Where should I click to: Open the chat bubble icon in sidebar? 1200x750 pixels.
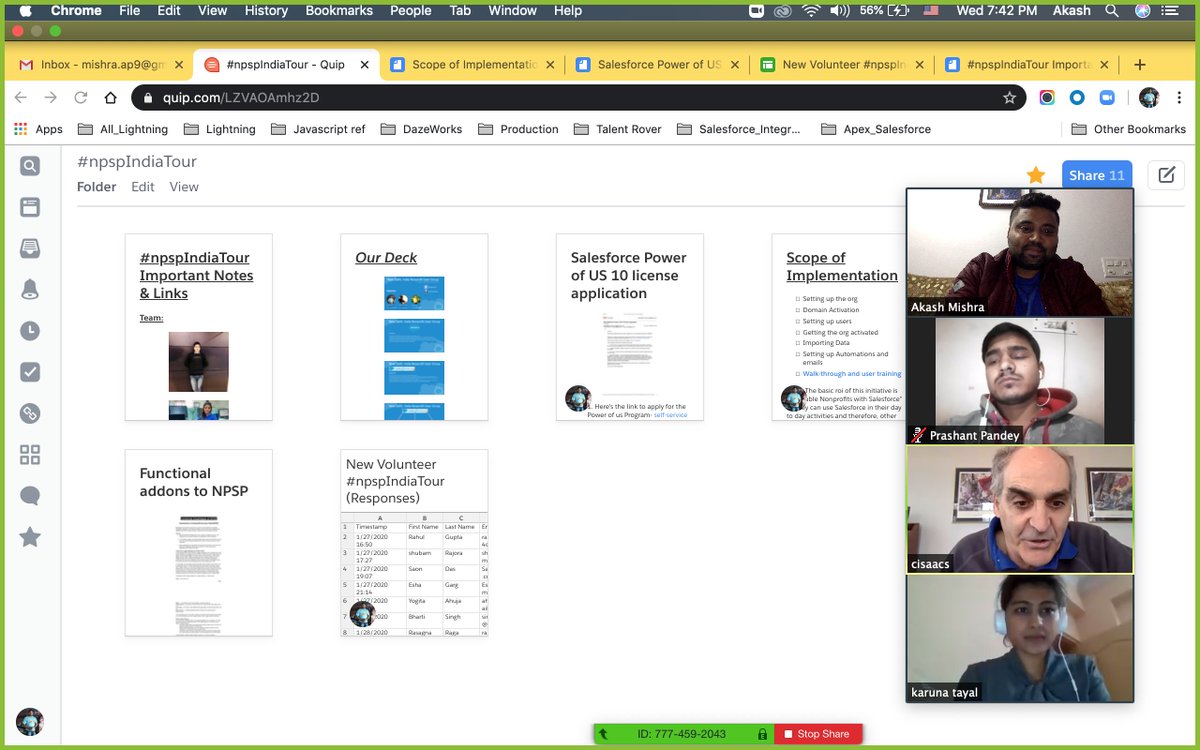pos(30,496)
